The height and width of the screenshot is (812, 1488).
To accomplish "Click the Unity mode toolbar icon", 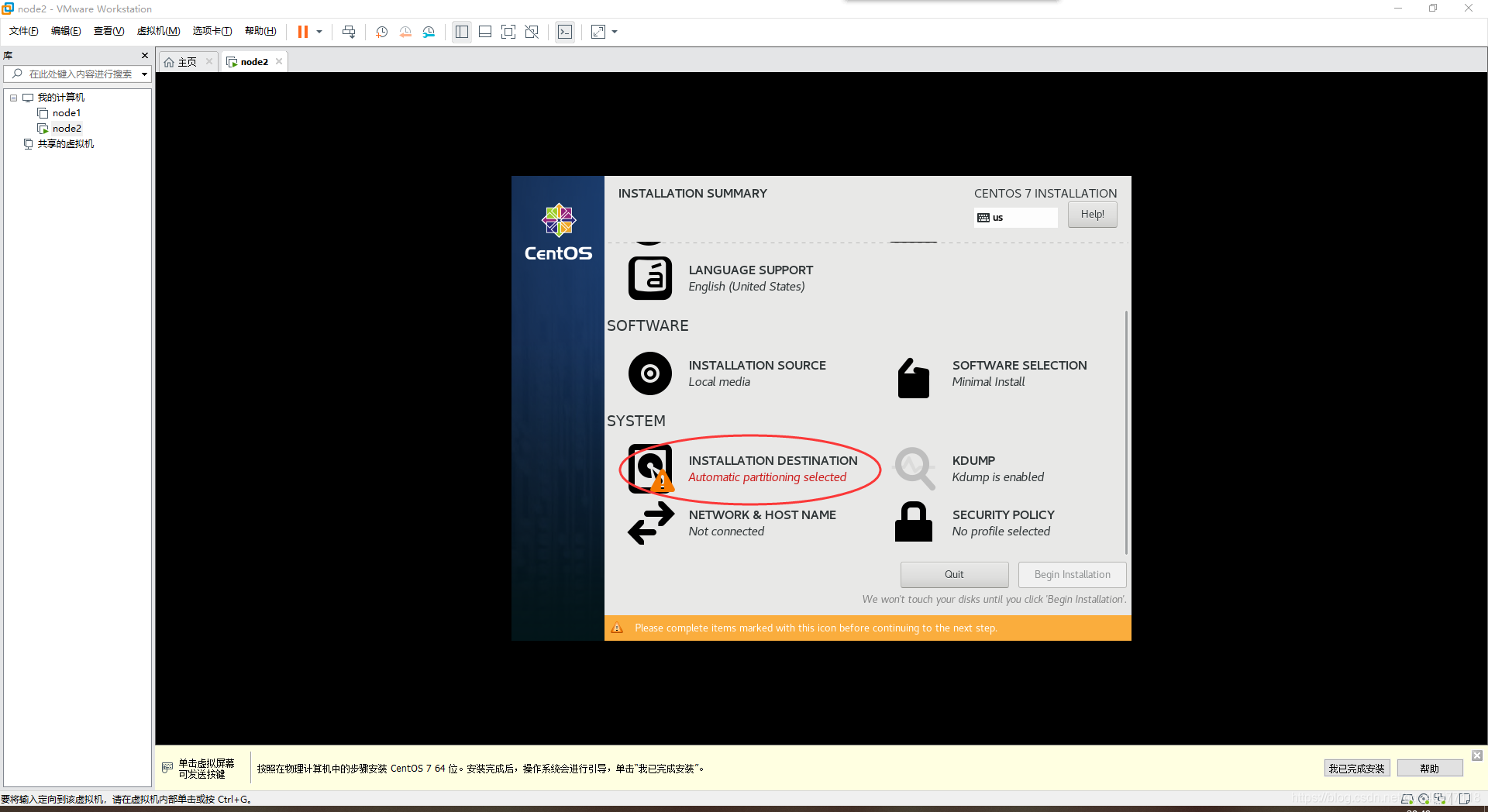I will click(x=532, y=32).
